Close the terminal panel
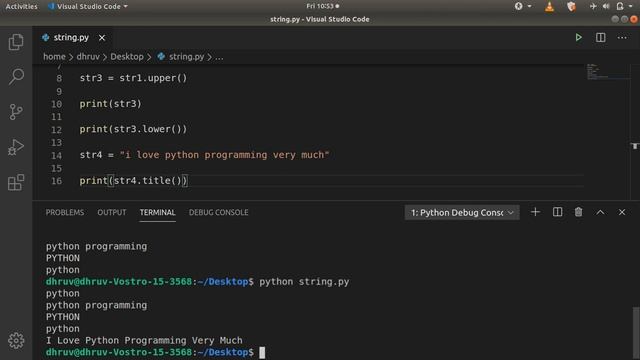This screenshot has height=360, width=640. click(622, 212)
